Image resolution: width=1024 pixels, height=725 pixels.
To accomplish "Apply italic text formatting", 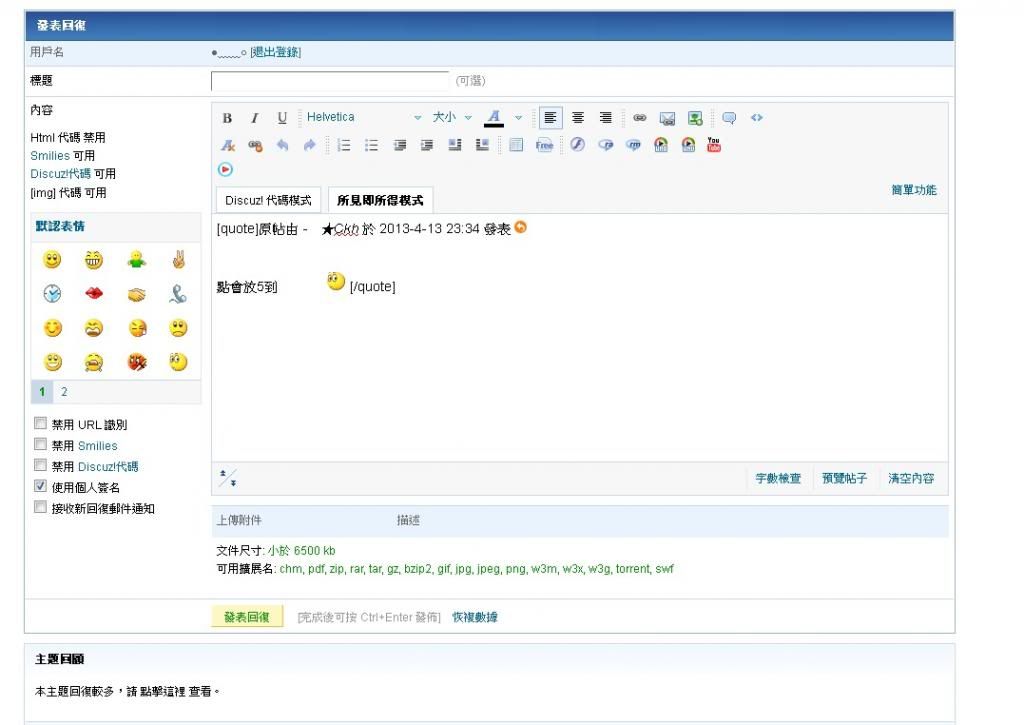I will [x=254, y=118].
